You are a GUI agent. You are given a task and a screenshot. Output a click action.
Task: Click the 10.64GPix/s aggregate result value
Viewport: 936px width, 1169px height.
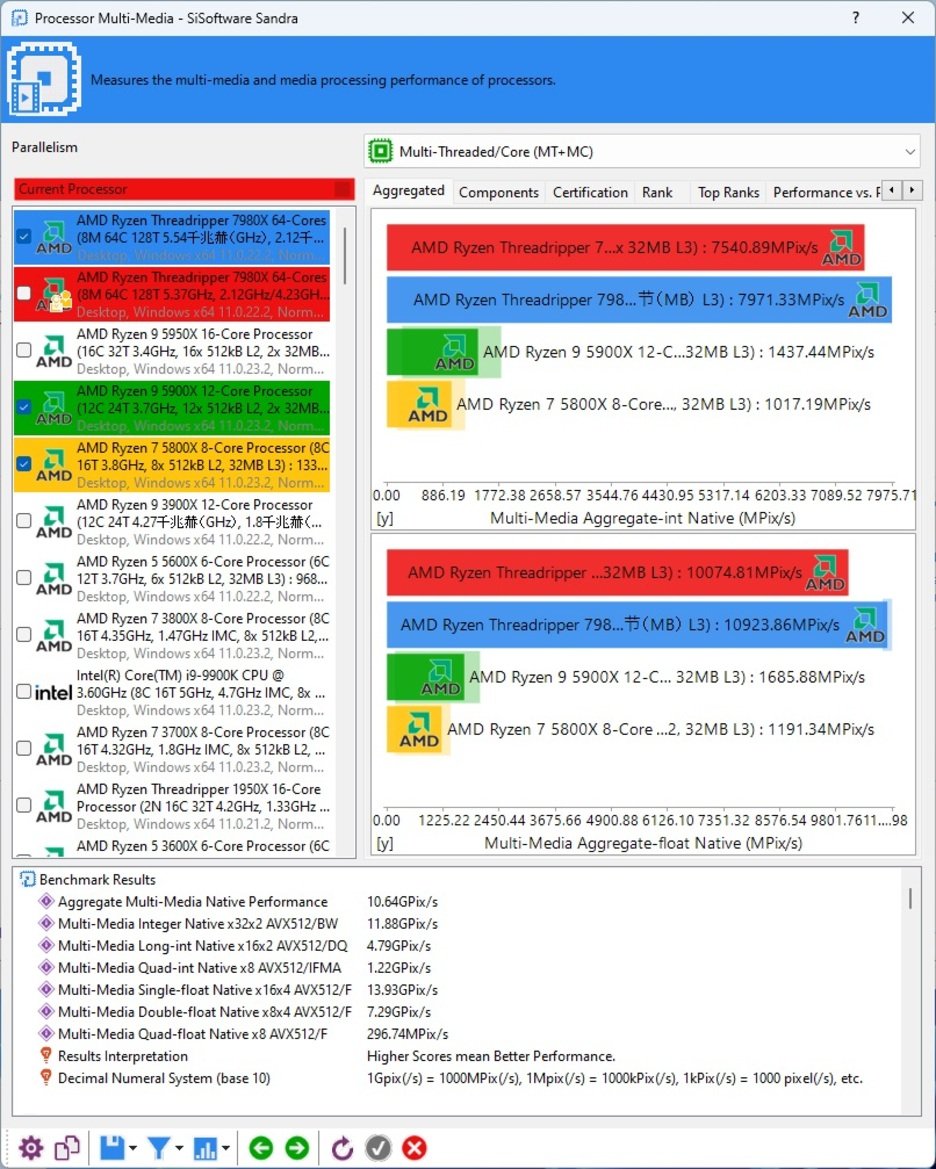tap(402, 902)
